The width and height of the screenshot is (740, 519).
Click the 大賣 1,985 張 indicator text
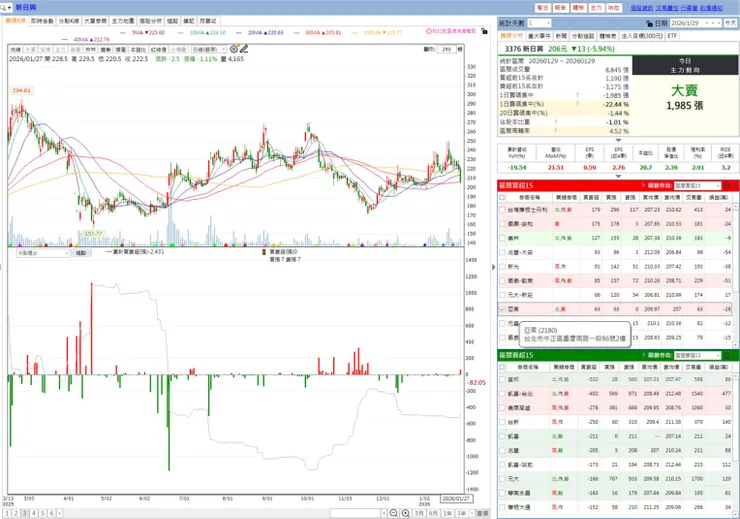click(x=685, y=98)
